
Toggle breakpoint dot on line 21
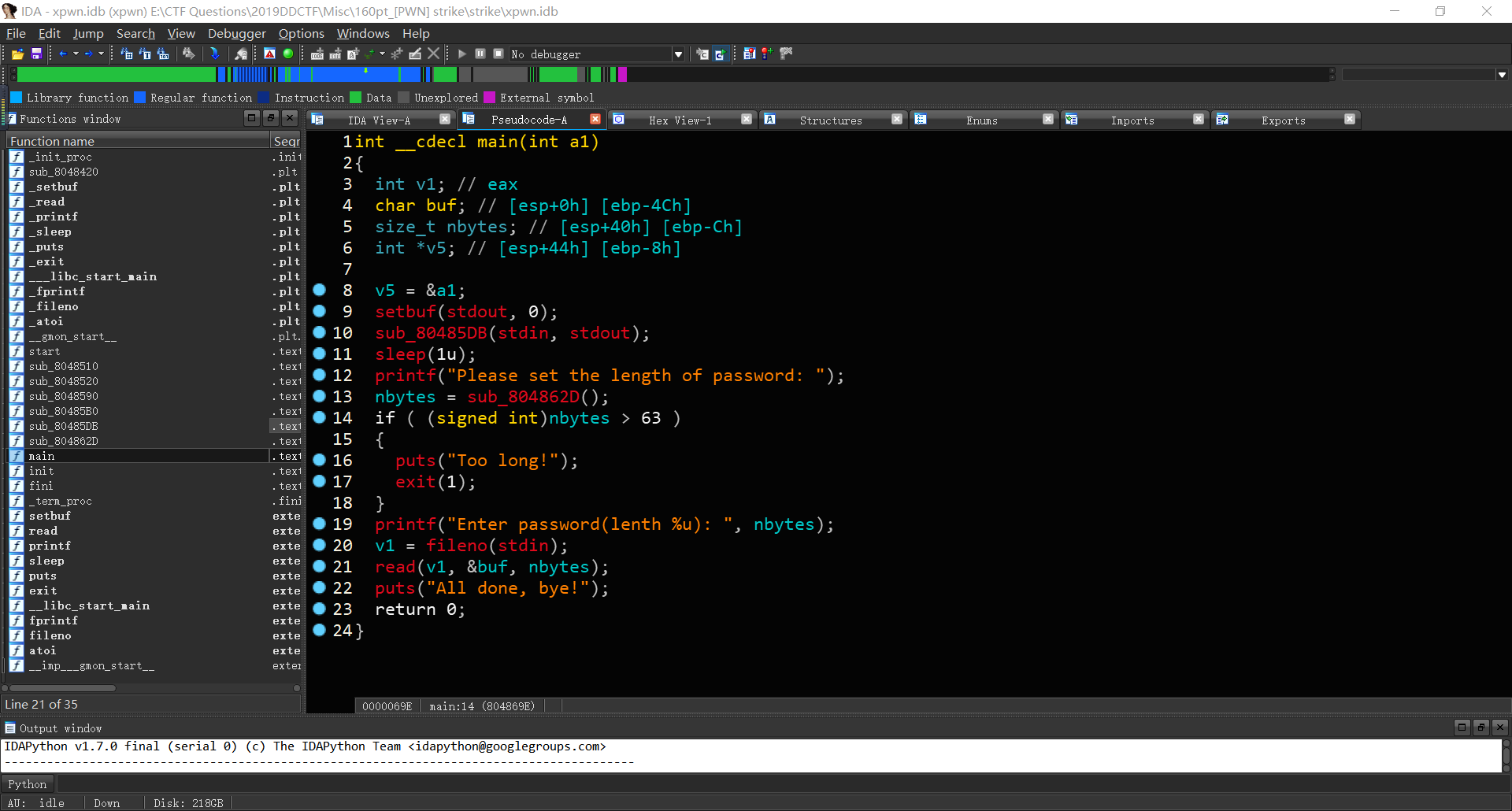pyautogui.click(x=319, y=566)
